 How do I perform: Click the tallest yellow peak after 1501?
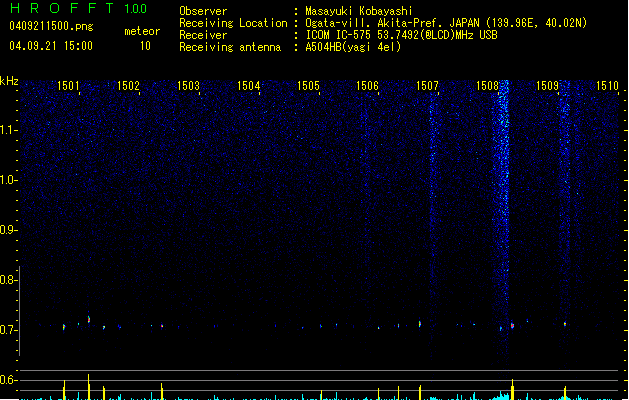click(89, 386)
